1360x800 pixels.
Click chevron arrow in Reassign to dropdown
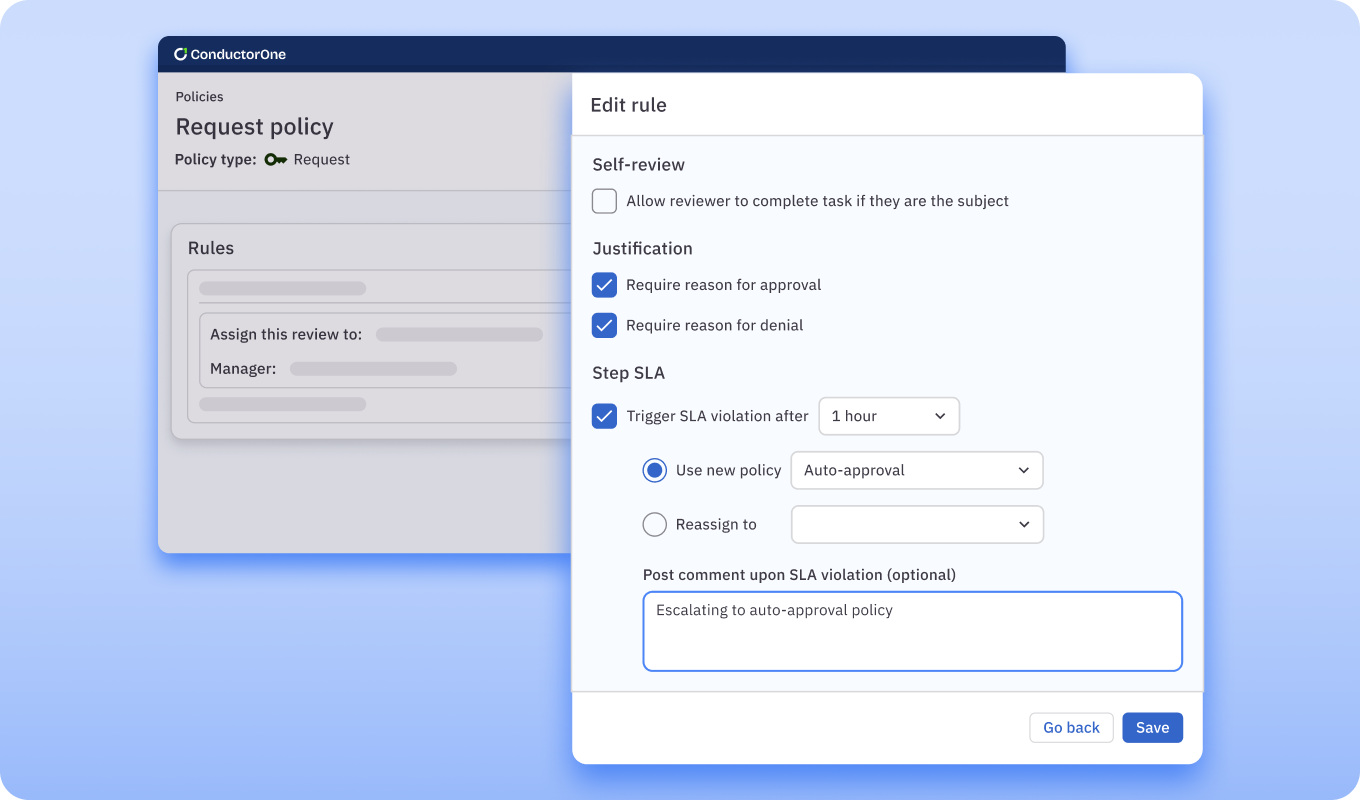coord(1023,524)
